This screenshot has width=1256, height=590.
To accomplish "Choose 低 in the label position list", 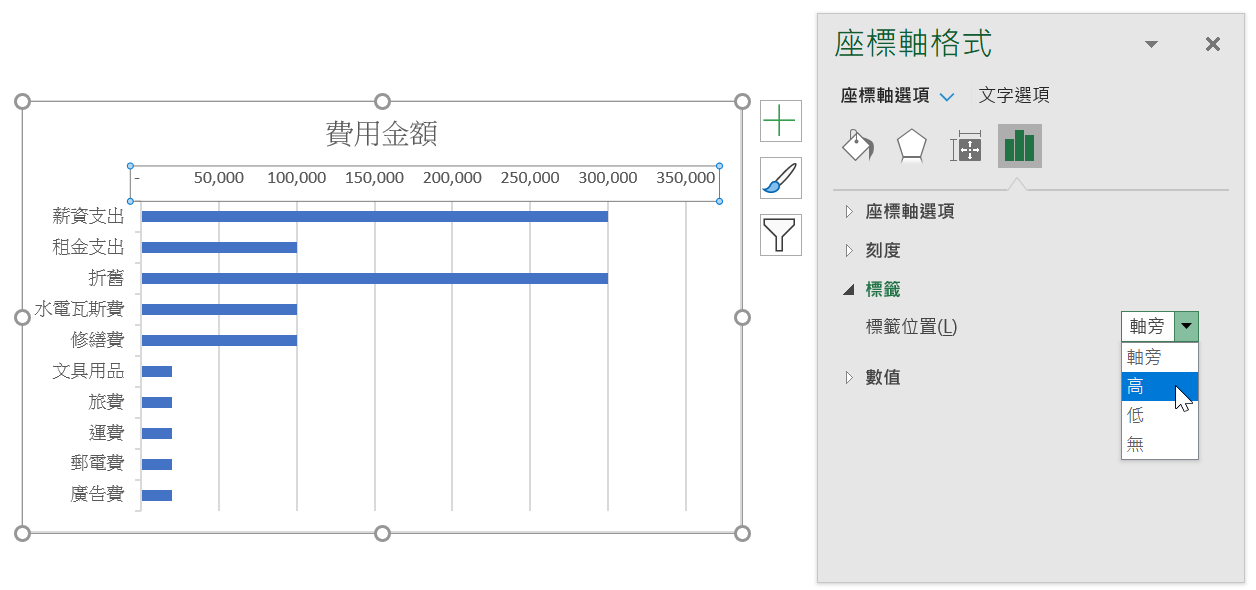I will coord(1160,415).
